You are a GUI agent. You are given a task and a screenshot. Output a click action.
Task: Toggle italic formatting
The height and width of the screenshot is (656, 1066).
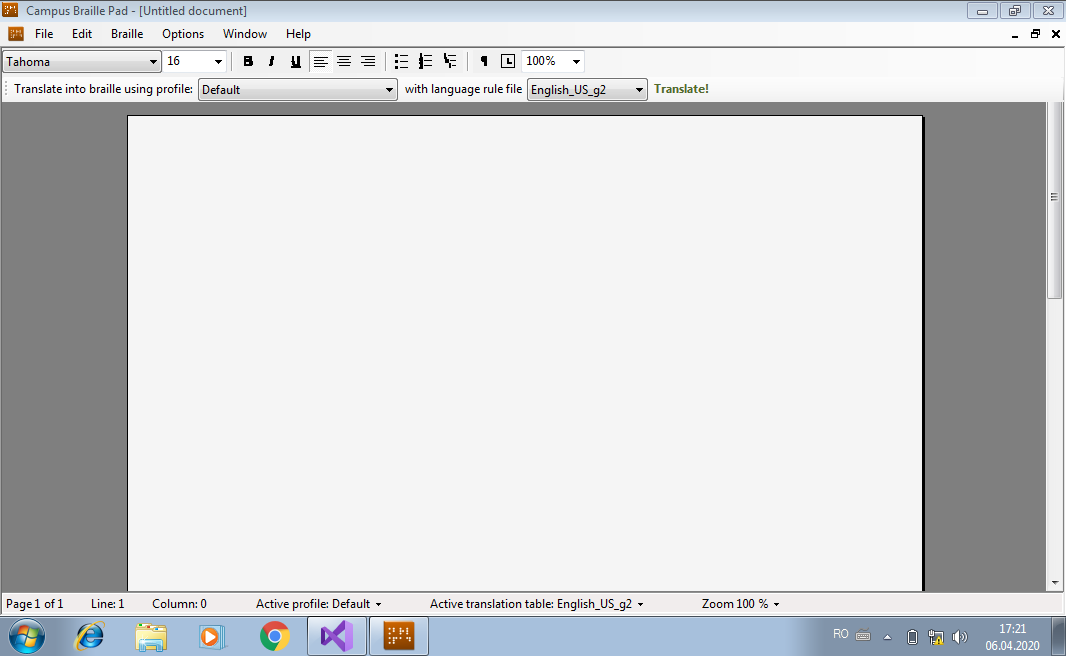(x=271, y=62)
